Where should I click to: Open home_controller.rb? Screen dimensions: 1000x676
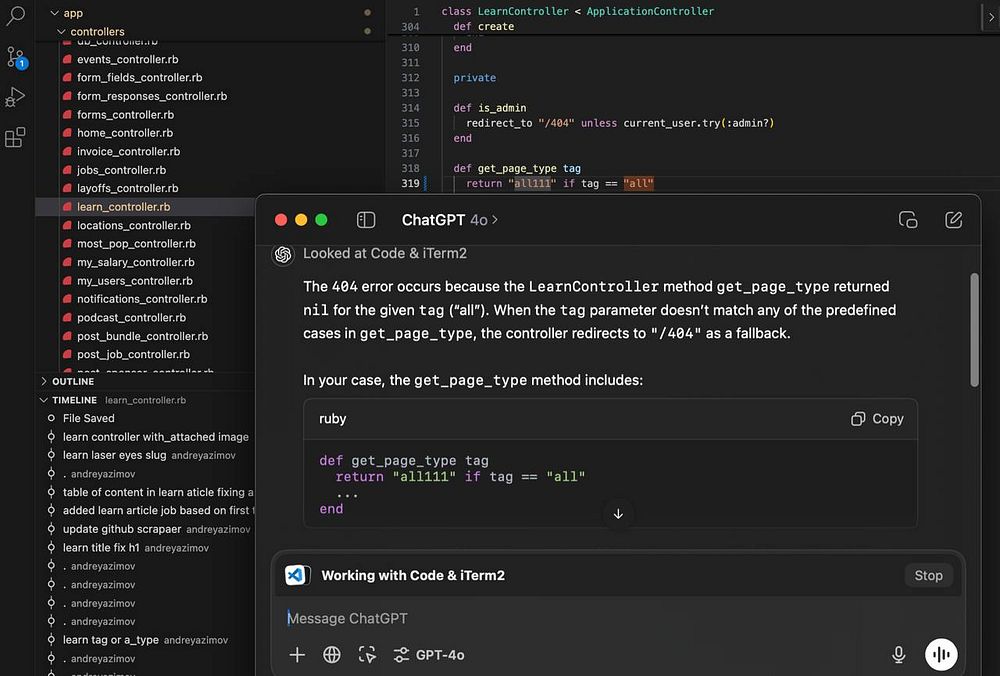pos(125,133)
